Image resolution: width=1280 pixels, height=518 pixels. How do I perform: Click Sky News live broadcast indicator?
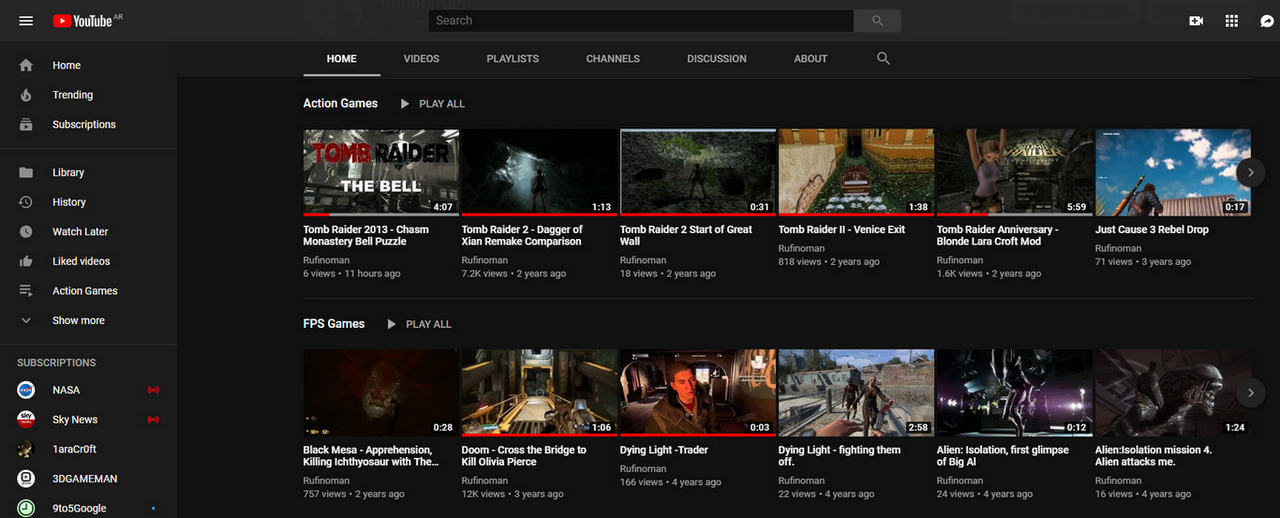(x=153, y=420)
